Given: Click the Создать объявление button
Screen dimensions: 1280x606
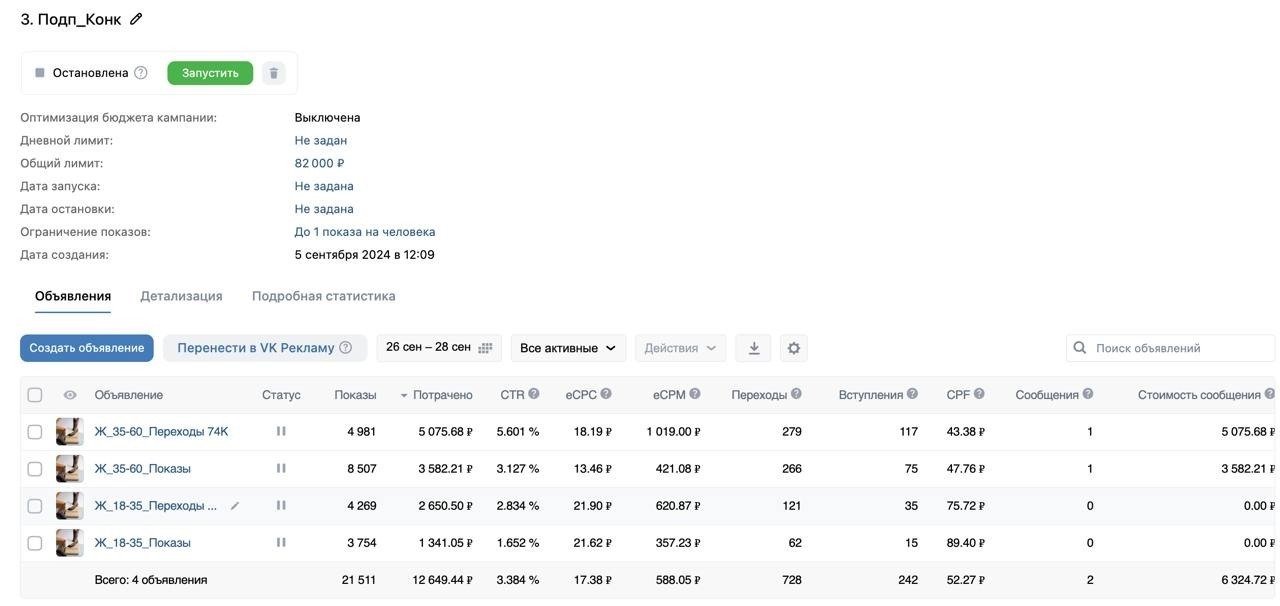Looking at the screenshot, I should [87, 348].
